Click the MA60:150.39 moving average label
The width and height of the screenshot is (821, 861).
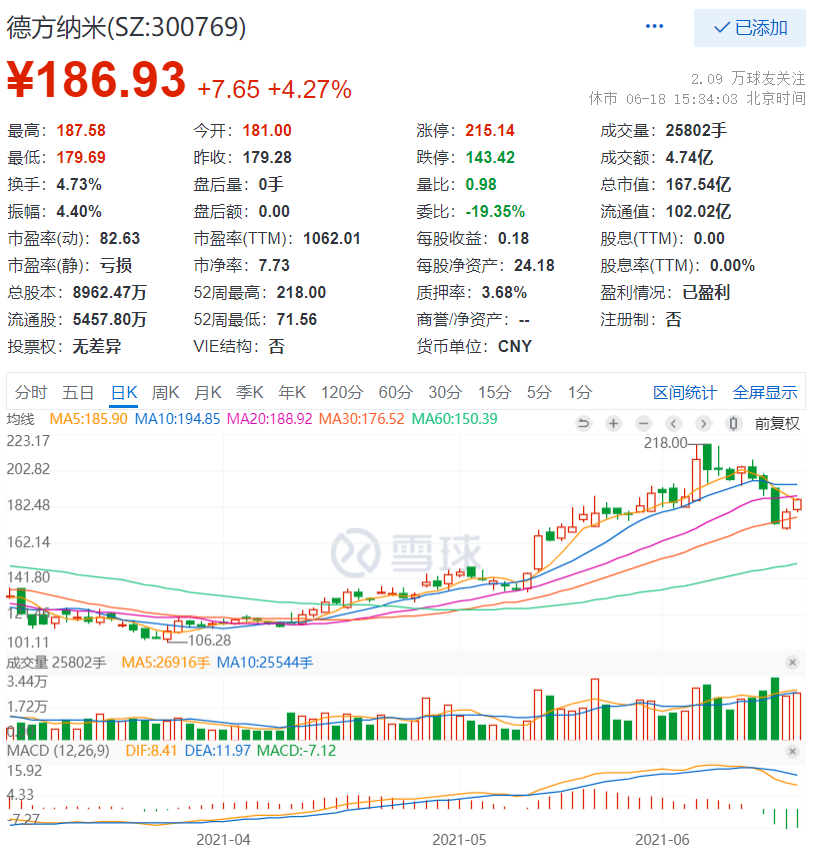(x=455, y=419)
